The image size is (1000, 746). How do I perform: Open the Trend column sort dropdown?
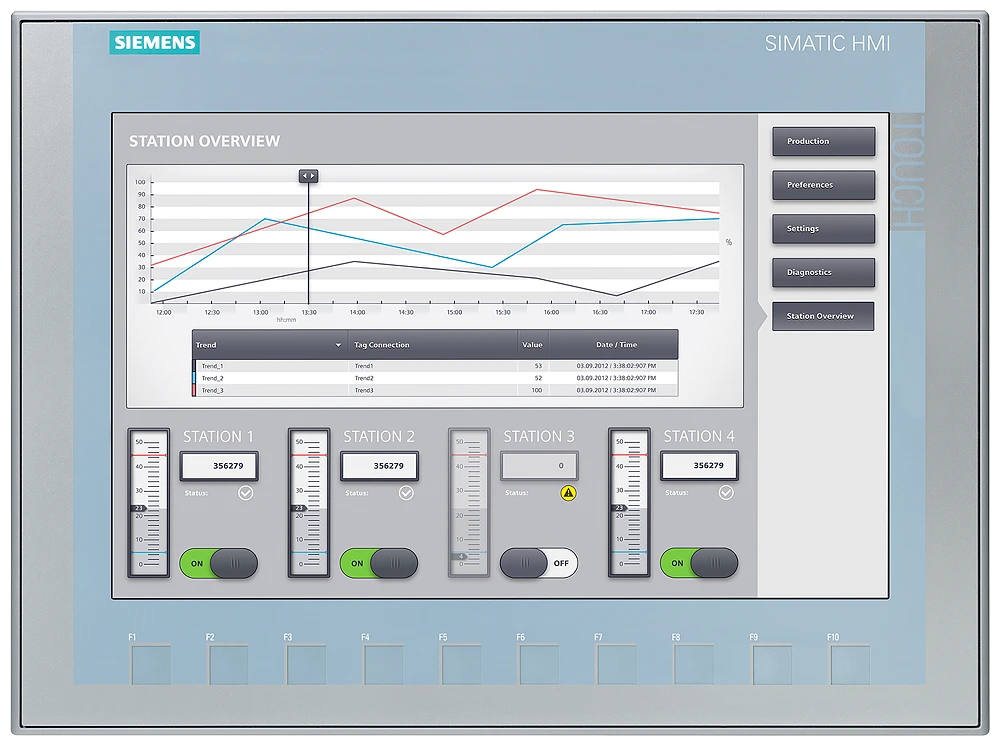[x=338, y=344]
